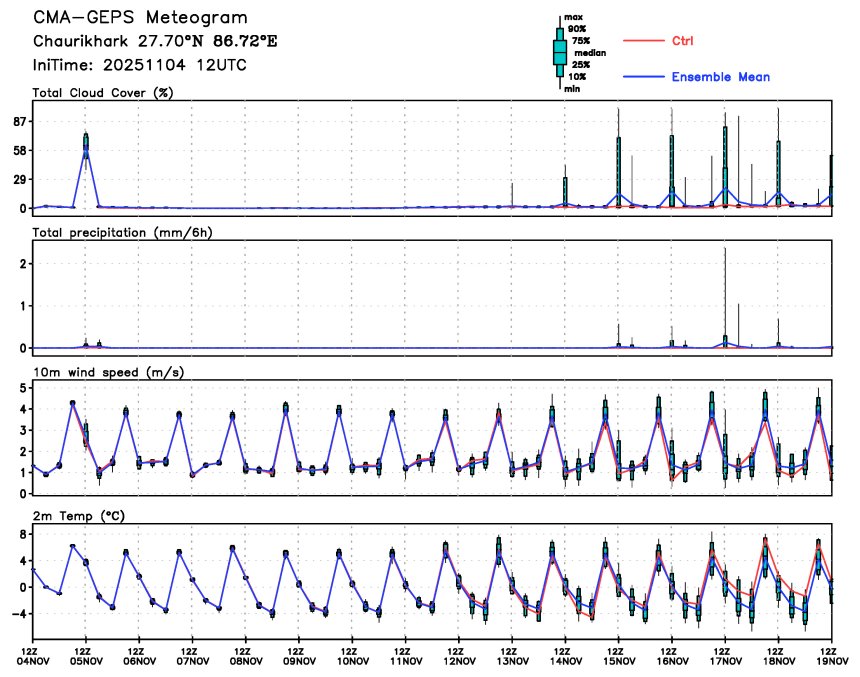Click the IniTime 20251104 12UTC text
This screenshot has width=860, height=677.
(140, 65)
